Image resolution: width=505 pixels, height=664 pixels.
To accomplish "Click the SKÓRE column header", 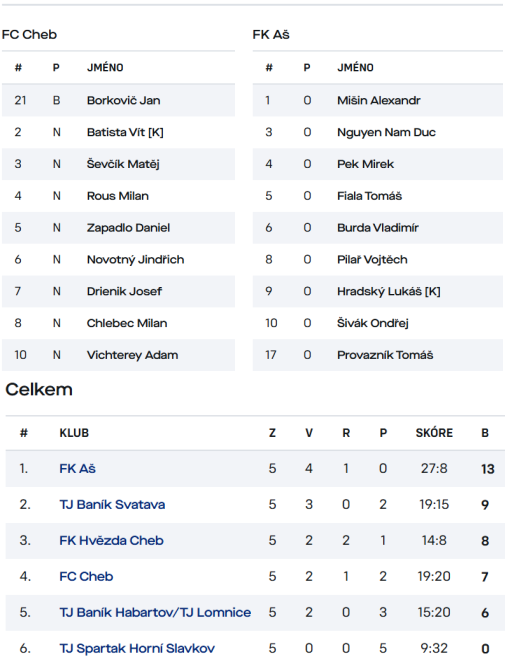I will [x=434, y=433].
